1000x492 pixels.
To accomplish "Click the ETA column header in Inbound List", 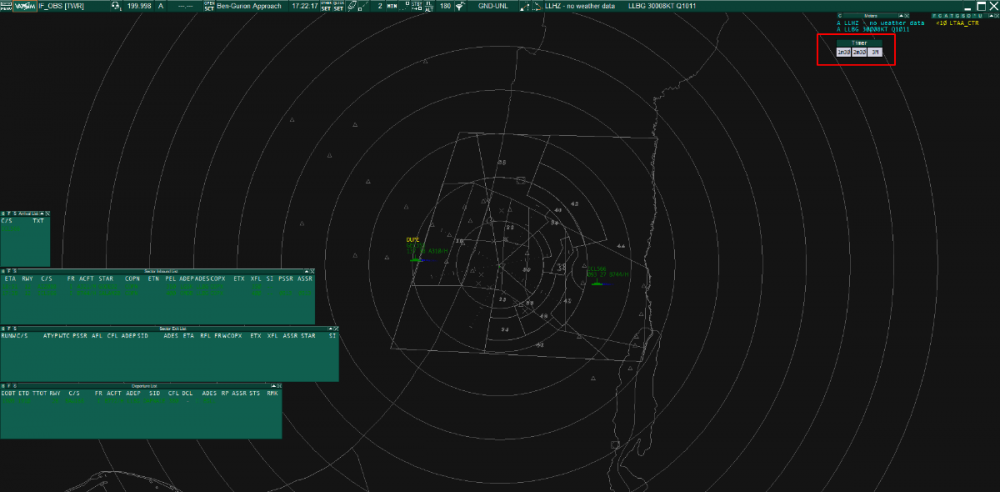I will (10, 278).
